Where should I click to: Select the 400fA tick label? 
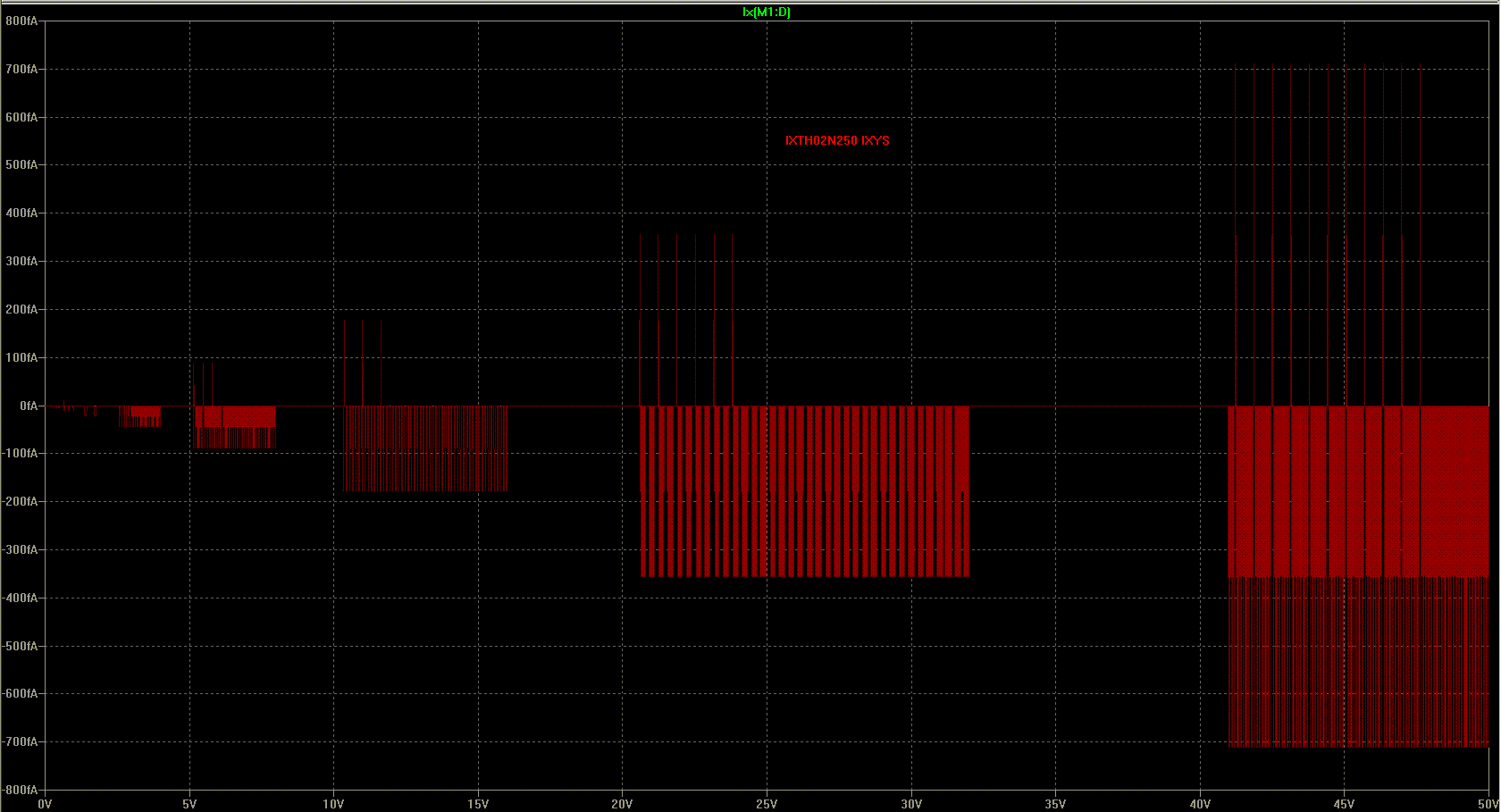[x=21, y=213]
